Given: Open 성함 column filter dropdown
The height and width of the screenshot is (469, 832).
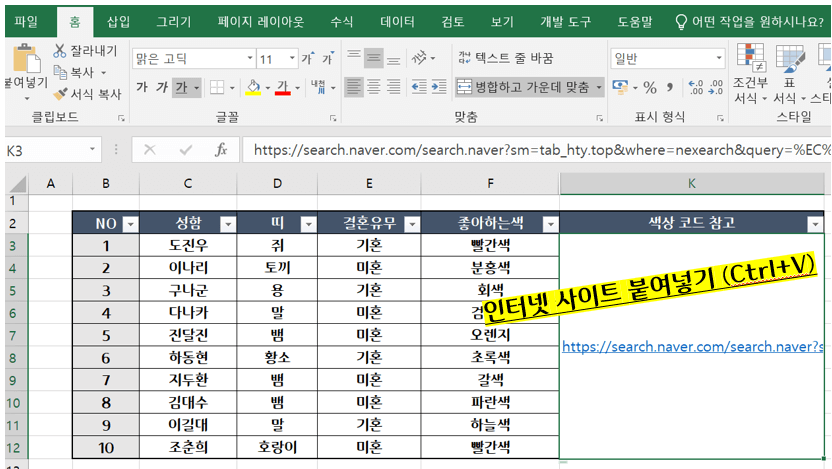Looking at the screenshot, I should pos(228,224).
